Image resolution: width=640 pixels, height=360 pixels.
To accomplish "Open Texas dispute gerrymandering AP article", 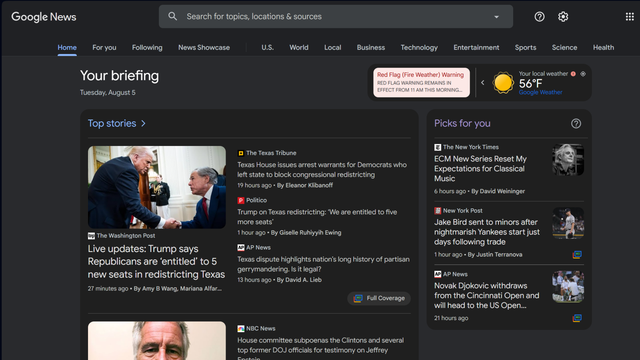I will pyautogui.click(x=324, y=264).
